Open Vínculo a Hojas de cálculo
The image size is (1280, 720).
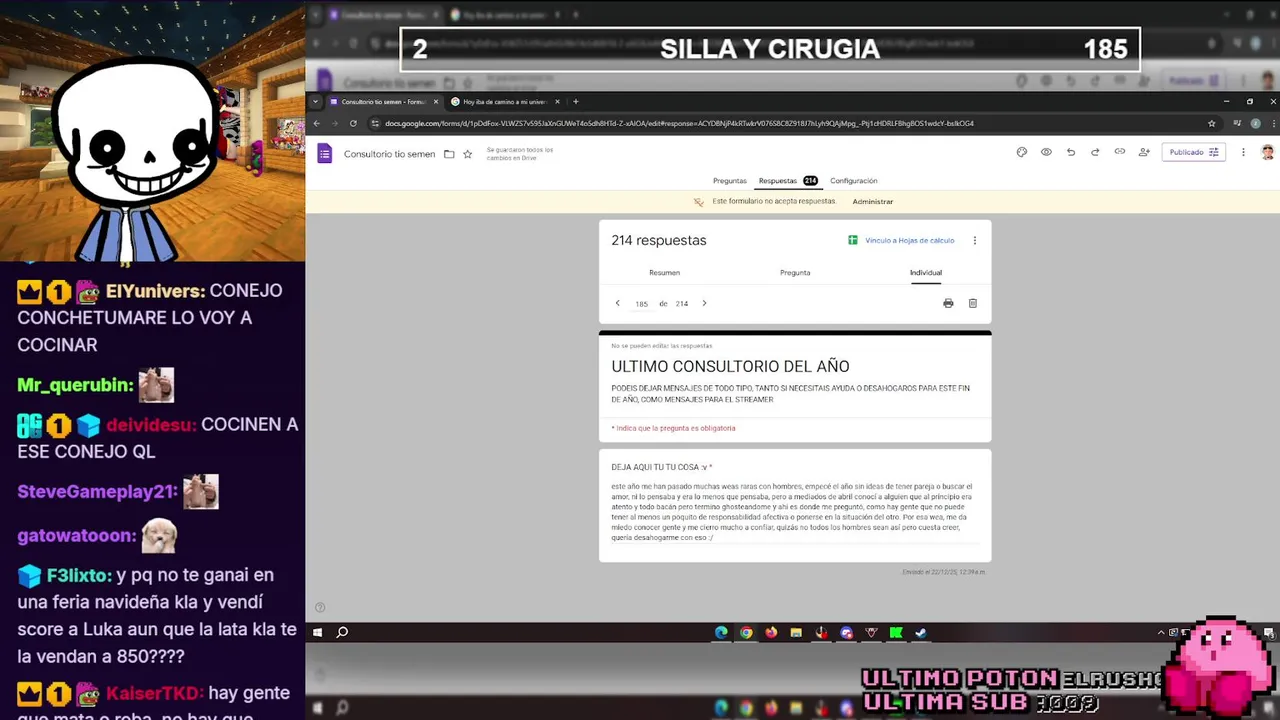click(901, 240)
